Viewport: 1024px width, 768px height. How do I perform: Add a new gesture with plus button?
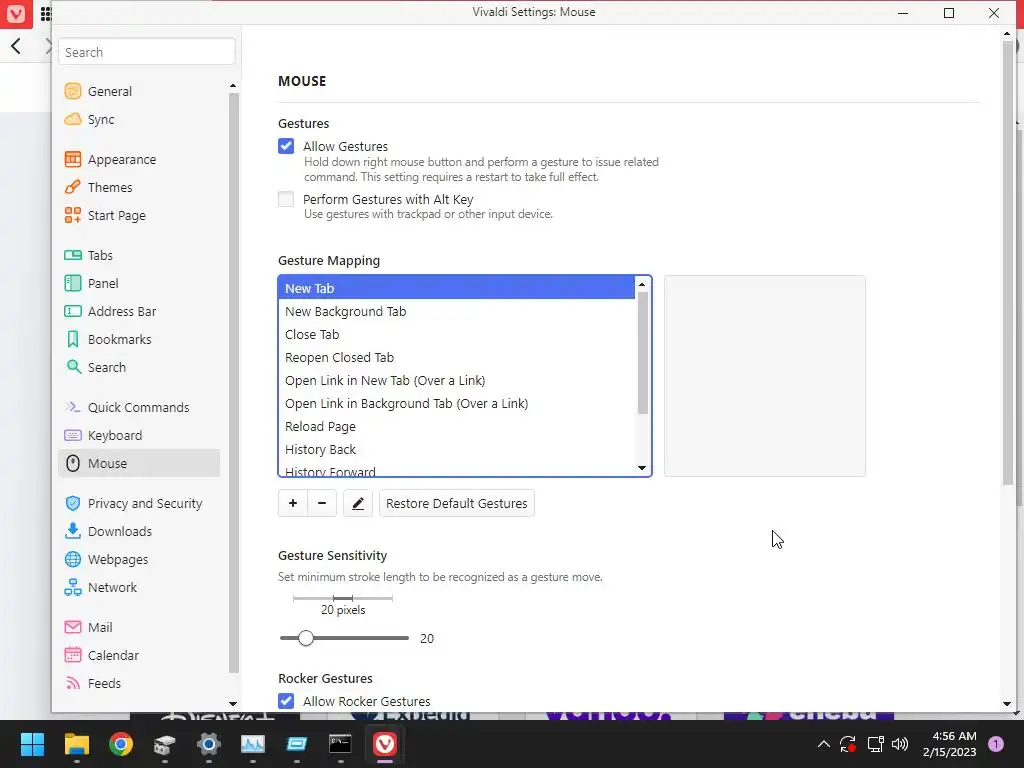tap(293, 504)
